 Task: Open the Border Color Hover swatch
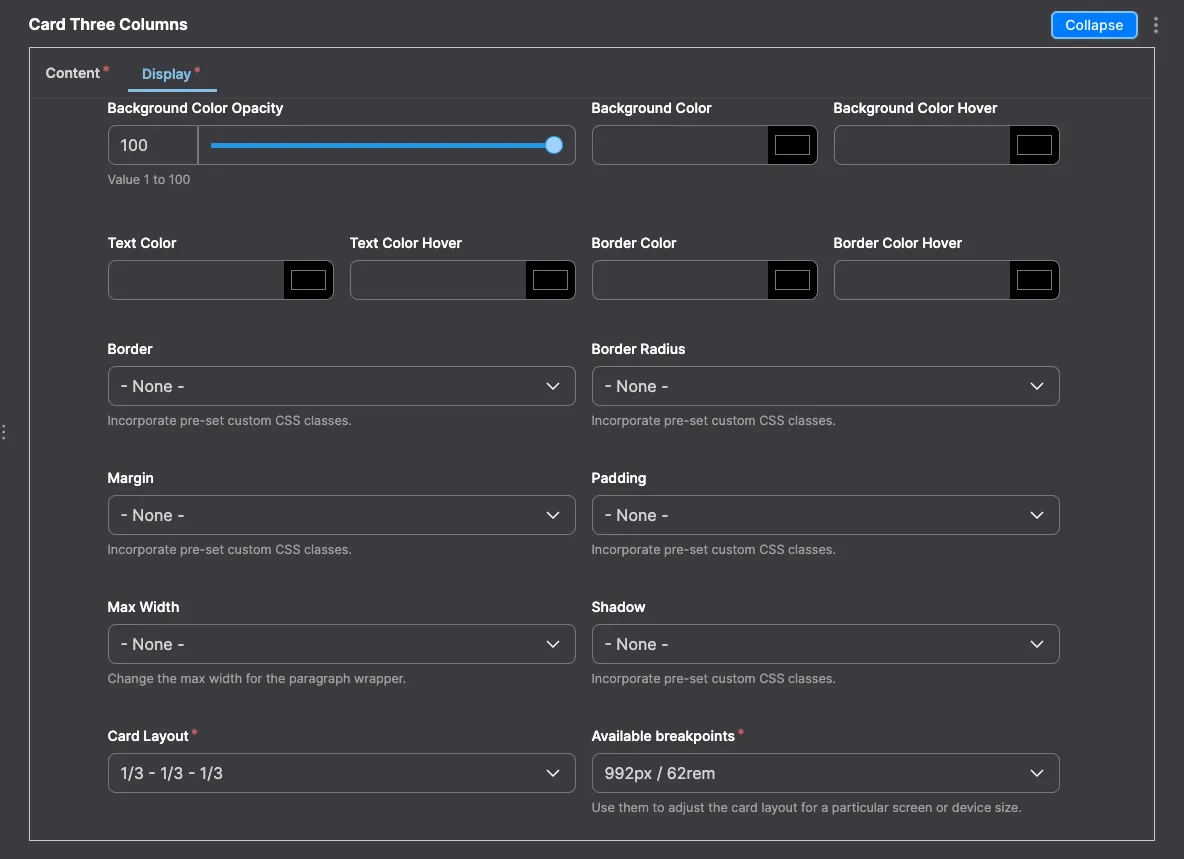coord(1034,280)
